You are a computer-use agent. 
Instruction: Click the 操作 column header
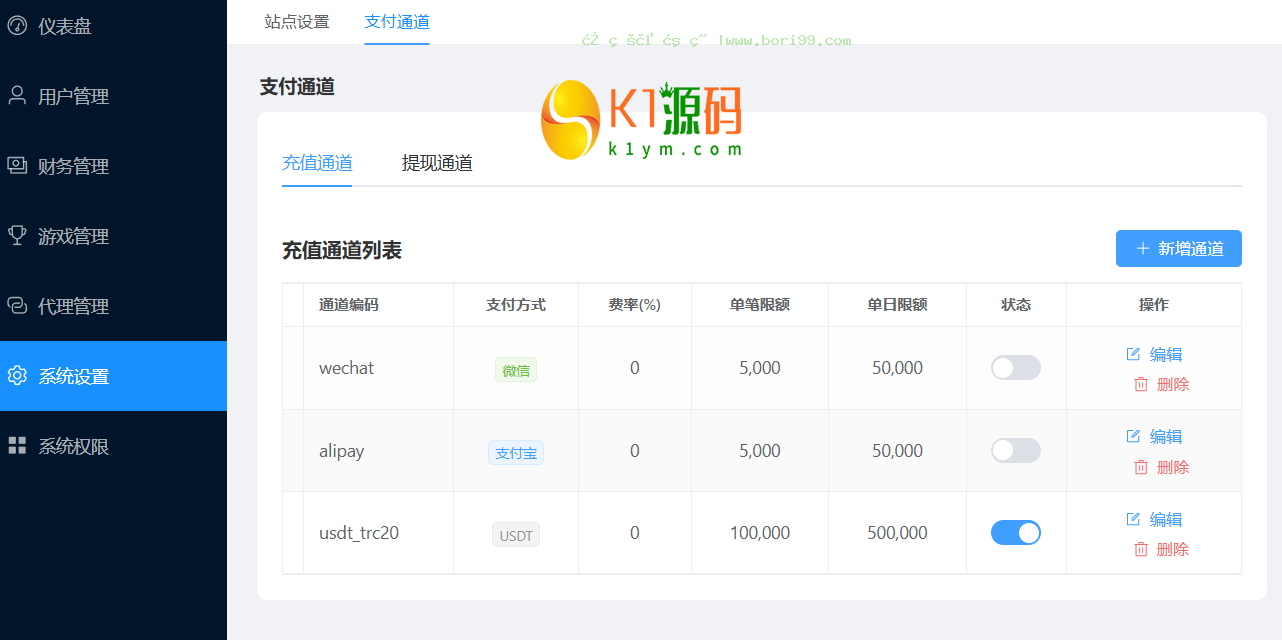pos(1154,305)
